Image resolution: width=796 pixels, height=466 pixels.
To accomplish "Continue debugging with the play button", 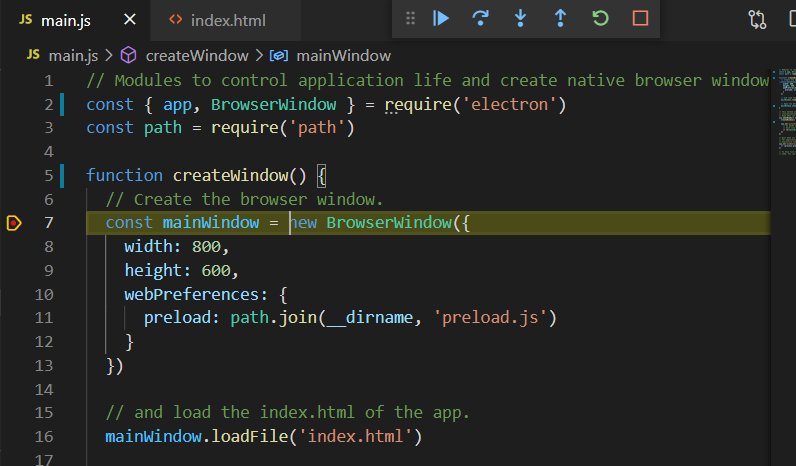I will pos(441,19).
